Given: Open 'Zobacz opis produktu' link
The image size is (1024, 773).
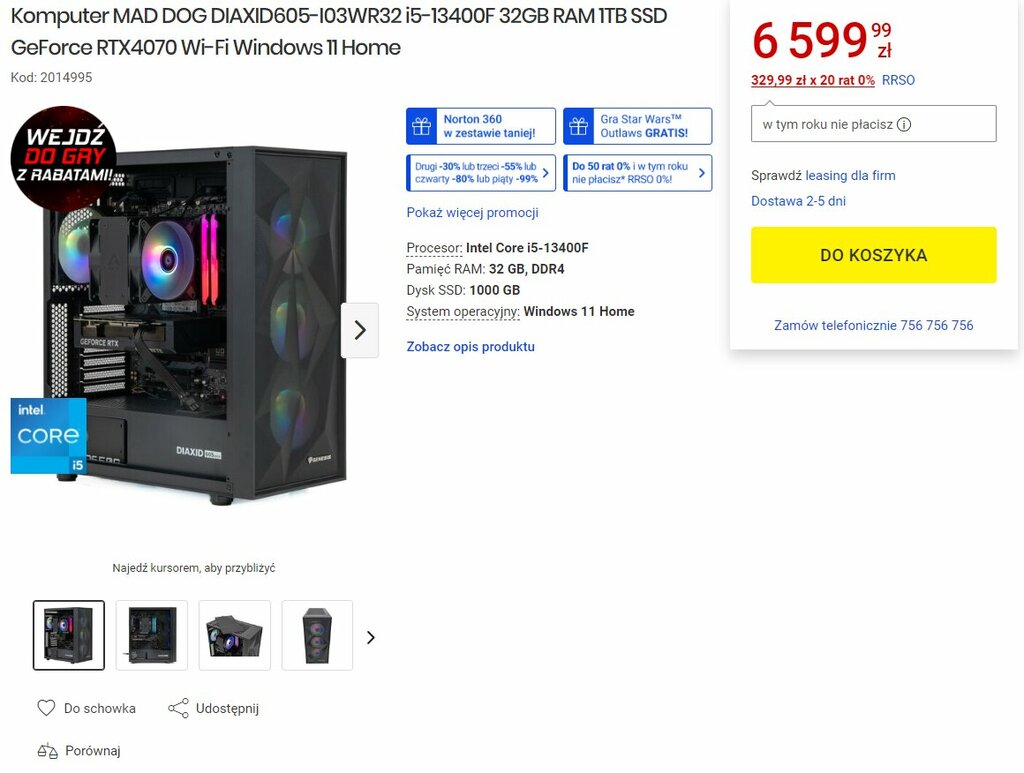Looking at the screenshot, I should click(470, 347).
